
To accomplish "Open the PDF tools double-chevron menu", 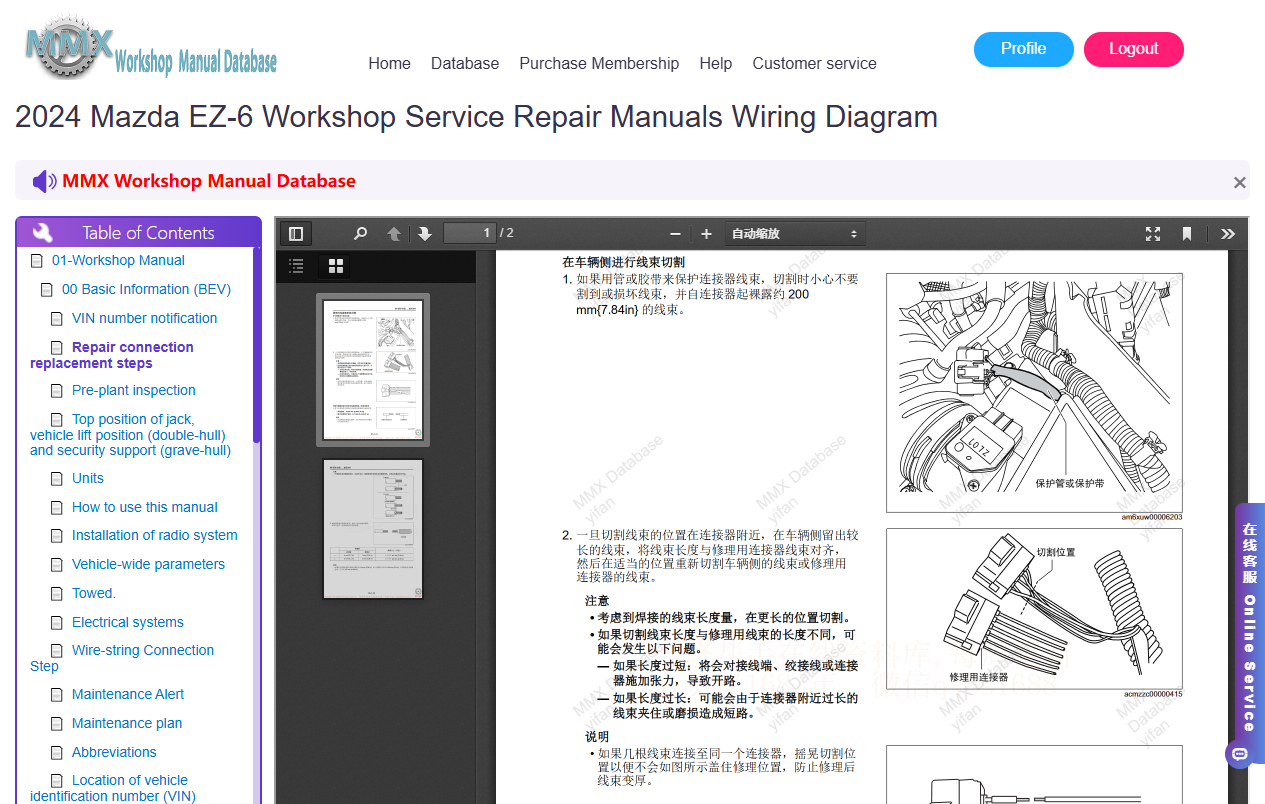I will click(1228, 234).
